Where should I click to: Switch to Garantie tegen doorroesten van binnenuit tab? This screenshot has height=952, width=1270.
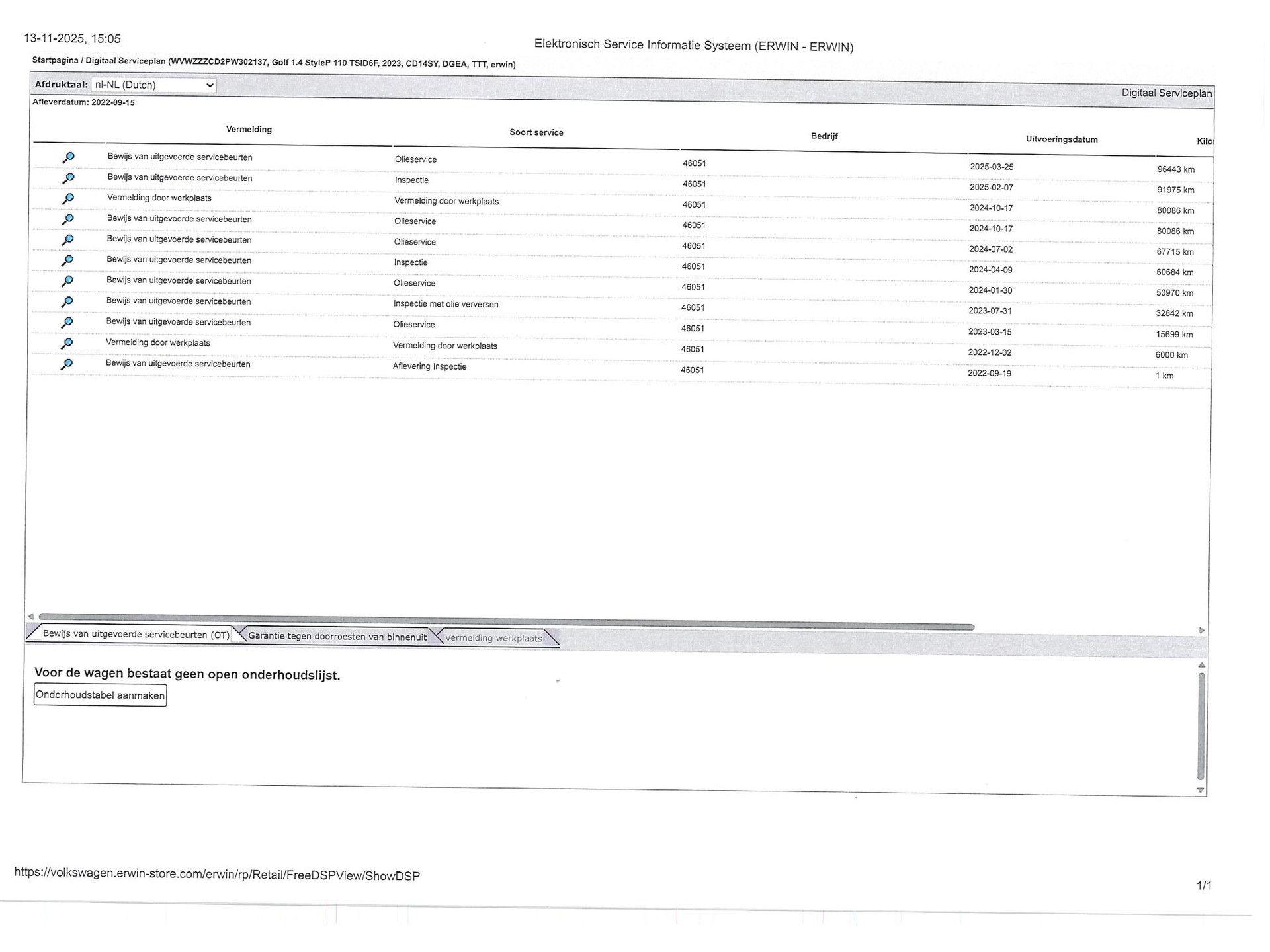(x=337, y=637)
